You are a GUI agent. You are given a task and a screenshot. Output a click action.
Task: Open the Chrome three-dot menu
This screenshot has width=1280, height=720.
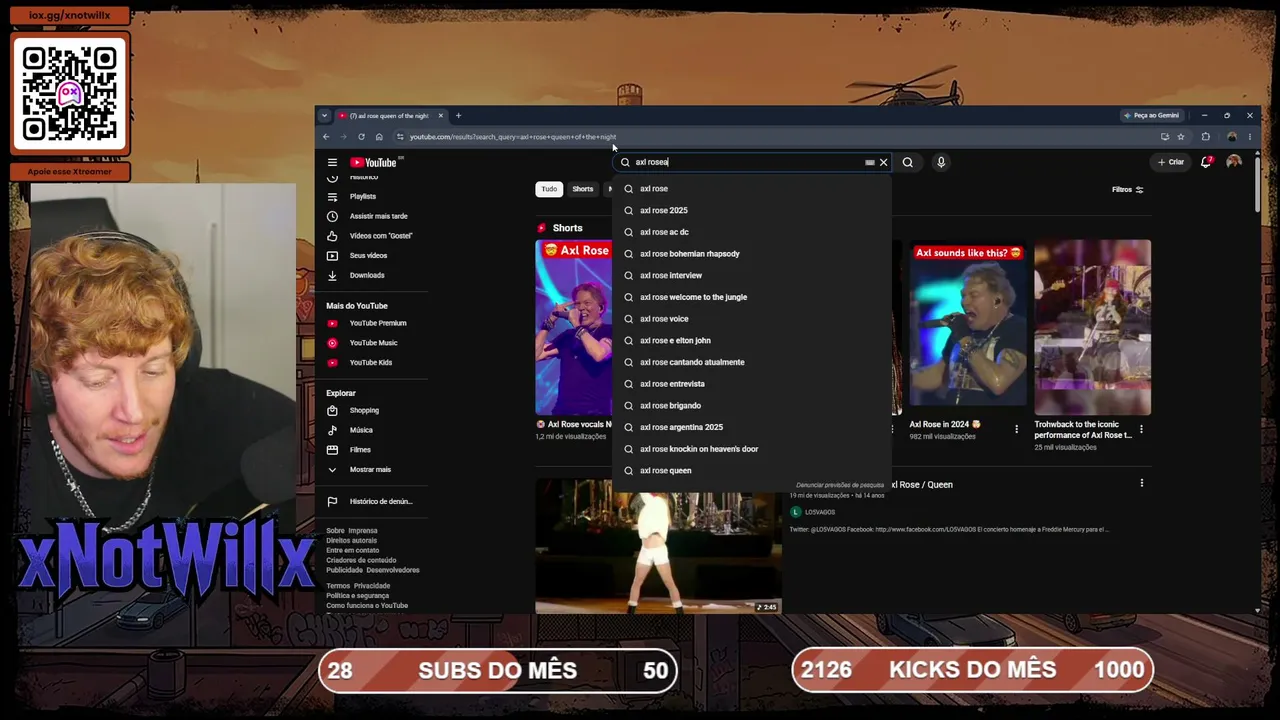1249,137
